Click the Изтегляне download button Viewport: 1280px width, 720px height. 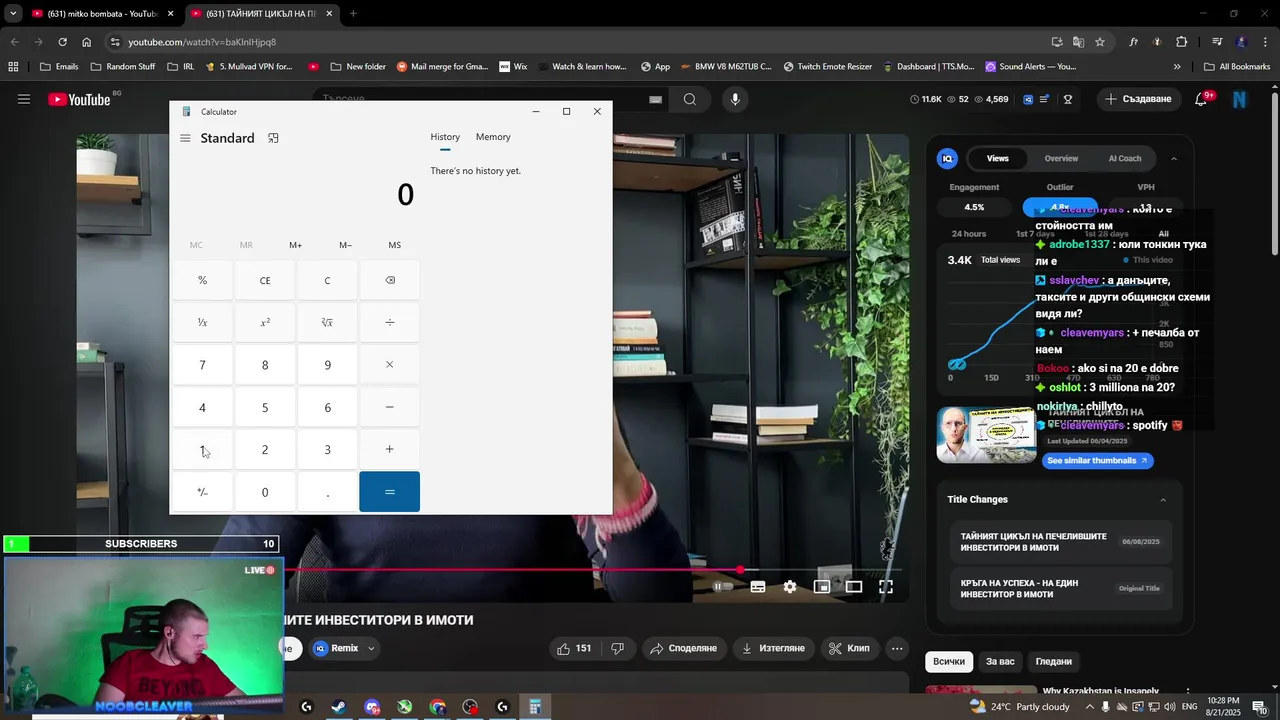point(773,648)
